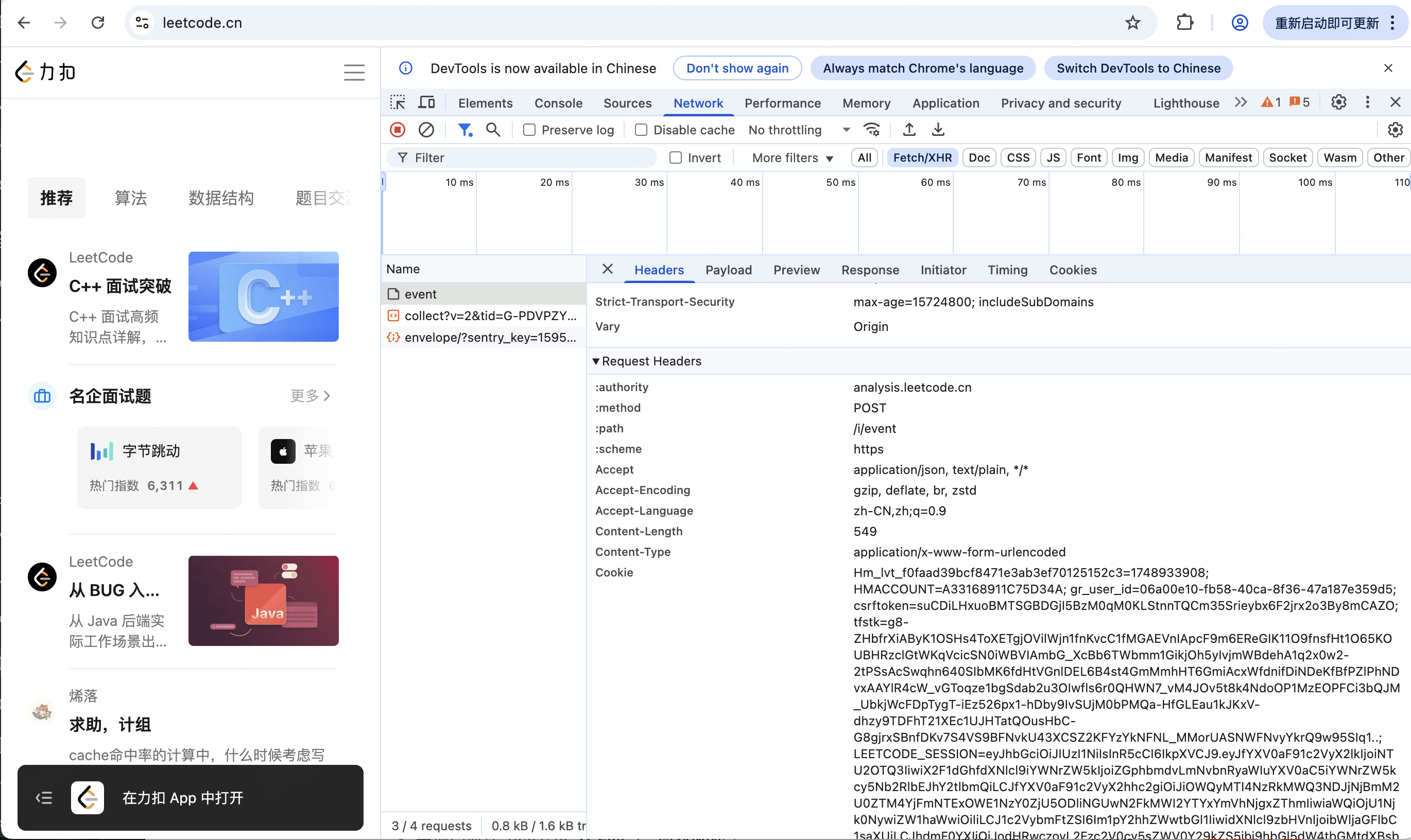
Task: Enable the Preserve log checkbox
Action: pos(529,130)
